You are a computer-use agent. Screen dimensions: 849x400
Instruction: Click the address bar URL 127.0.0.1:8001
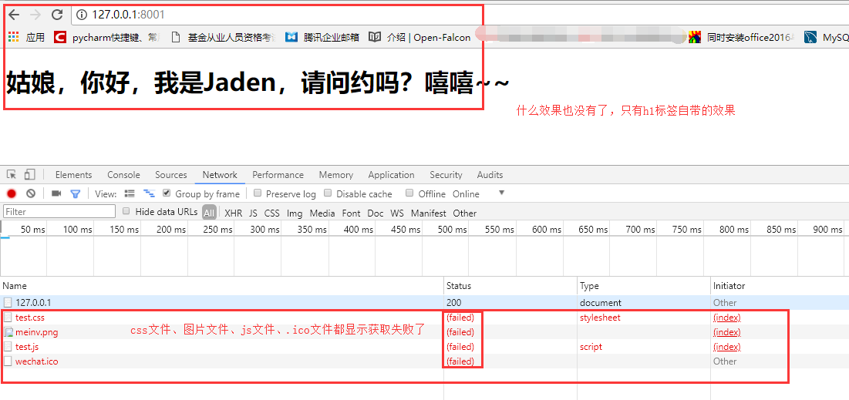pos(128,15)
